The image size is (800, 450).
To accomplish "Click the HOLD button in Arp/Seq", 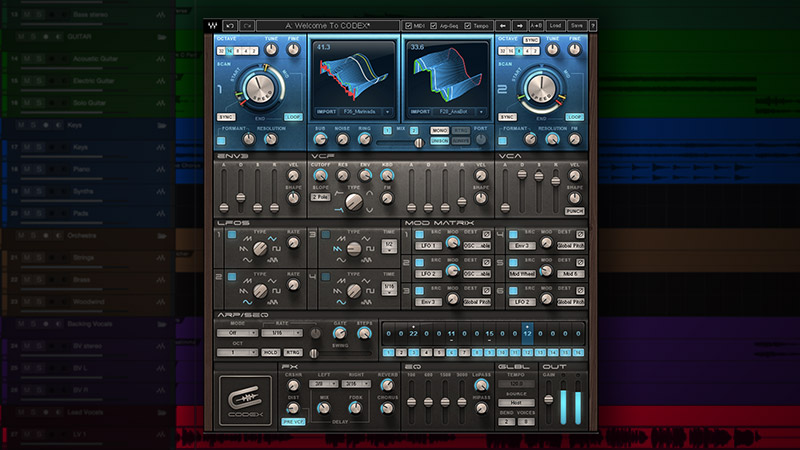I will pyautogui.click(x=270, y=352).
